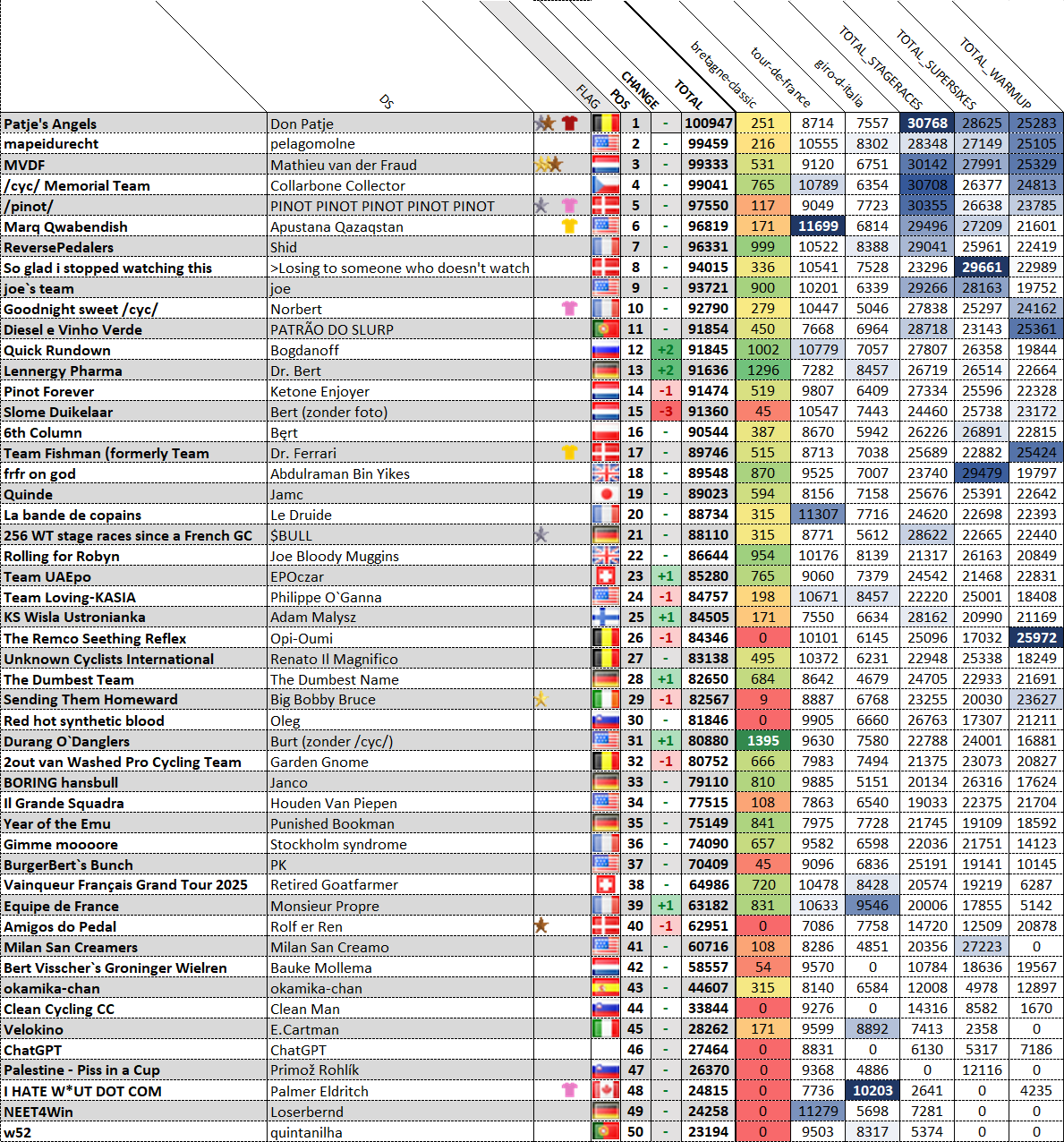This screenshot has width=1064, height=1142.
Task: Click the Russian flag in Quick Rundown row
Action: pyautogui.click(x=606, y=349)
